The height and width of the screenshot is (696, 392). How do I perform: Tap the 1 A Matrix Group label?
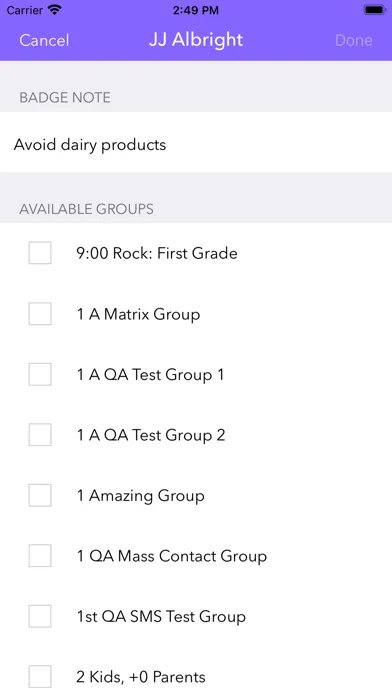click(139, 314)
